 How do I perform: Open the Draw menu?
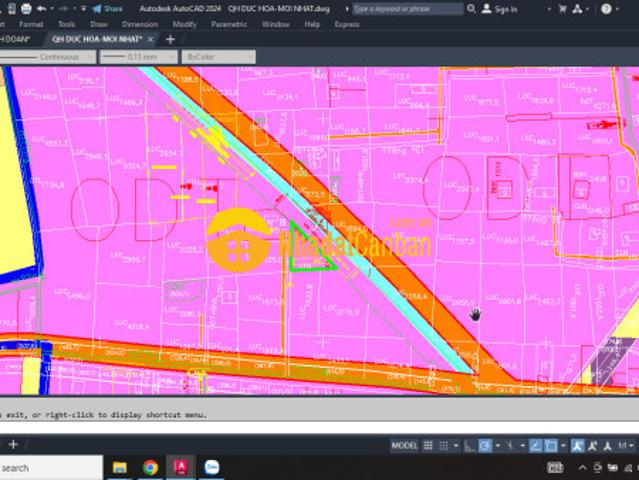click(x=98, y=23)
